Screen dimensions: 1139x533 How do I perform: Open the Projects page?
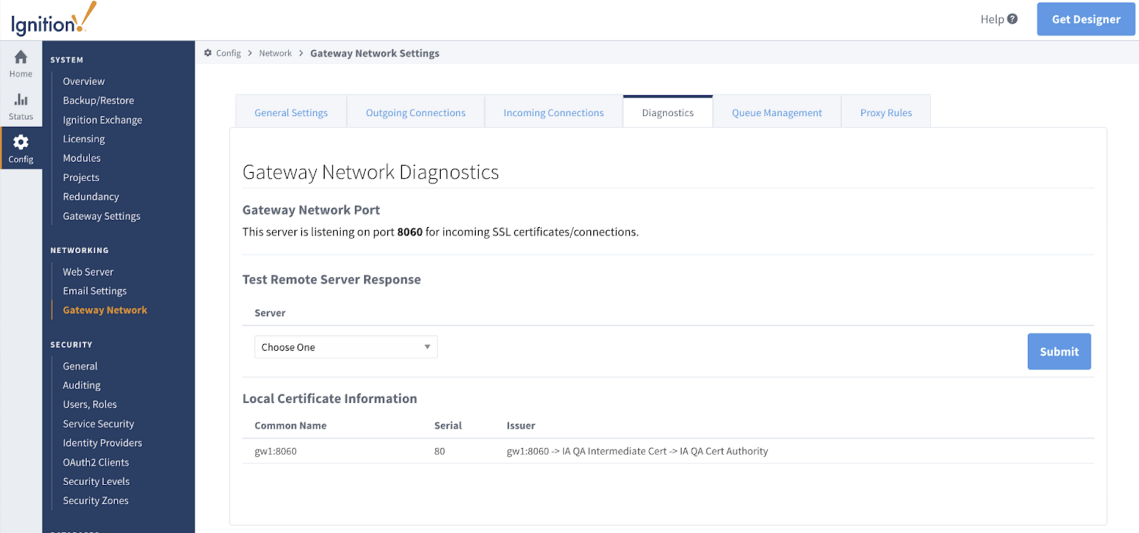coord(81,177)
